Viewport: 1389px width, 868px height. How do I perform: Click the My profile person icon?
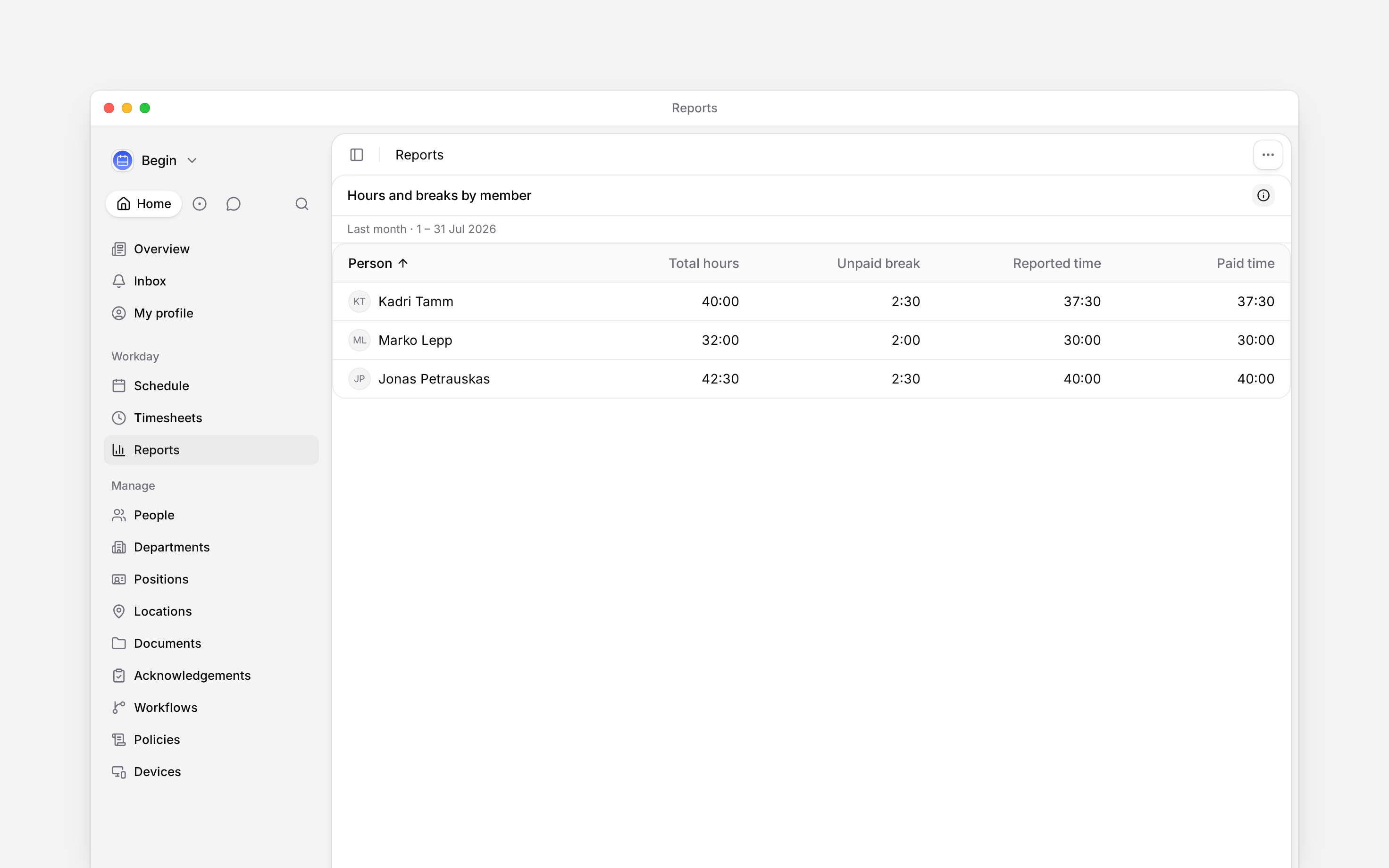point(119,313)
